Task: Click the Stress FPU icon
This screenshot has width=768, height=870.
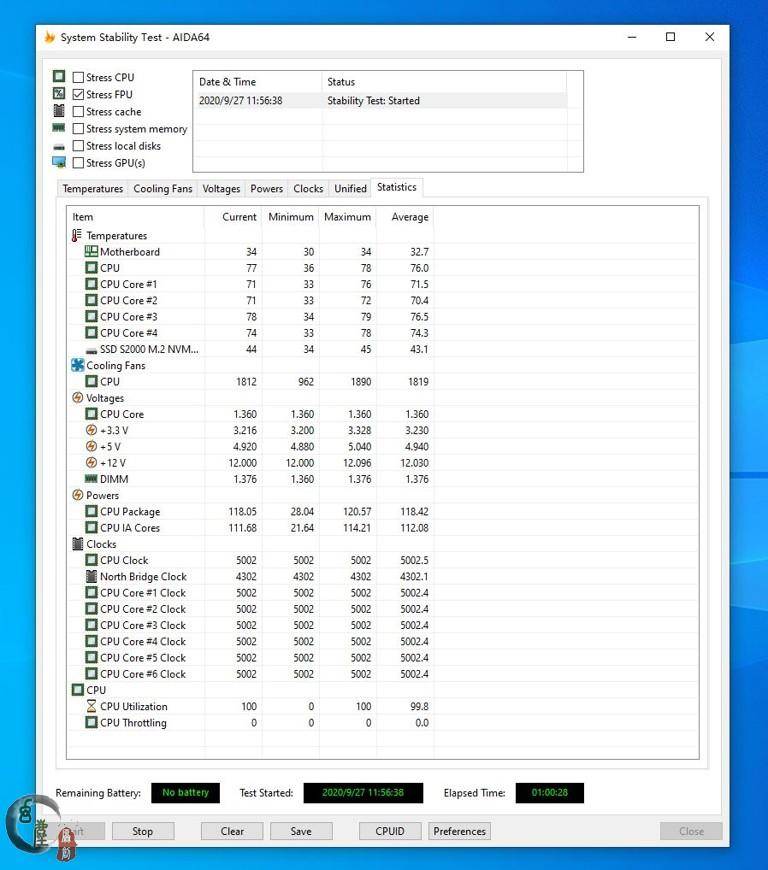Action: 59,93
